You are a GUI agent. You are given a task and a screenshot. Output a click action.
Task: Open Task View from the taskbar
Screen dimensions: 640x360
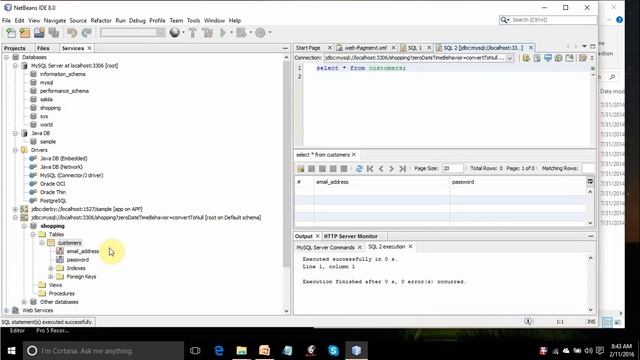point(195,351)
